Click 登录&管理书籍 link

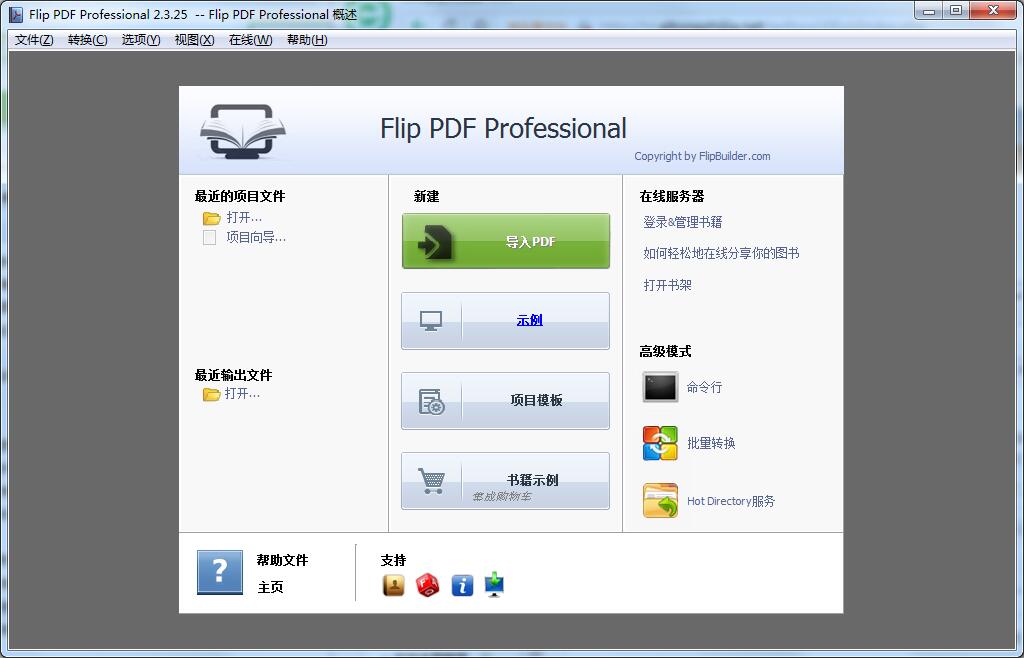tap(682, 222)
